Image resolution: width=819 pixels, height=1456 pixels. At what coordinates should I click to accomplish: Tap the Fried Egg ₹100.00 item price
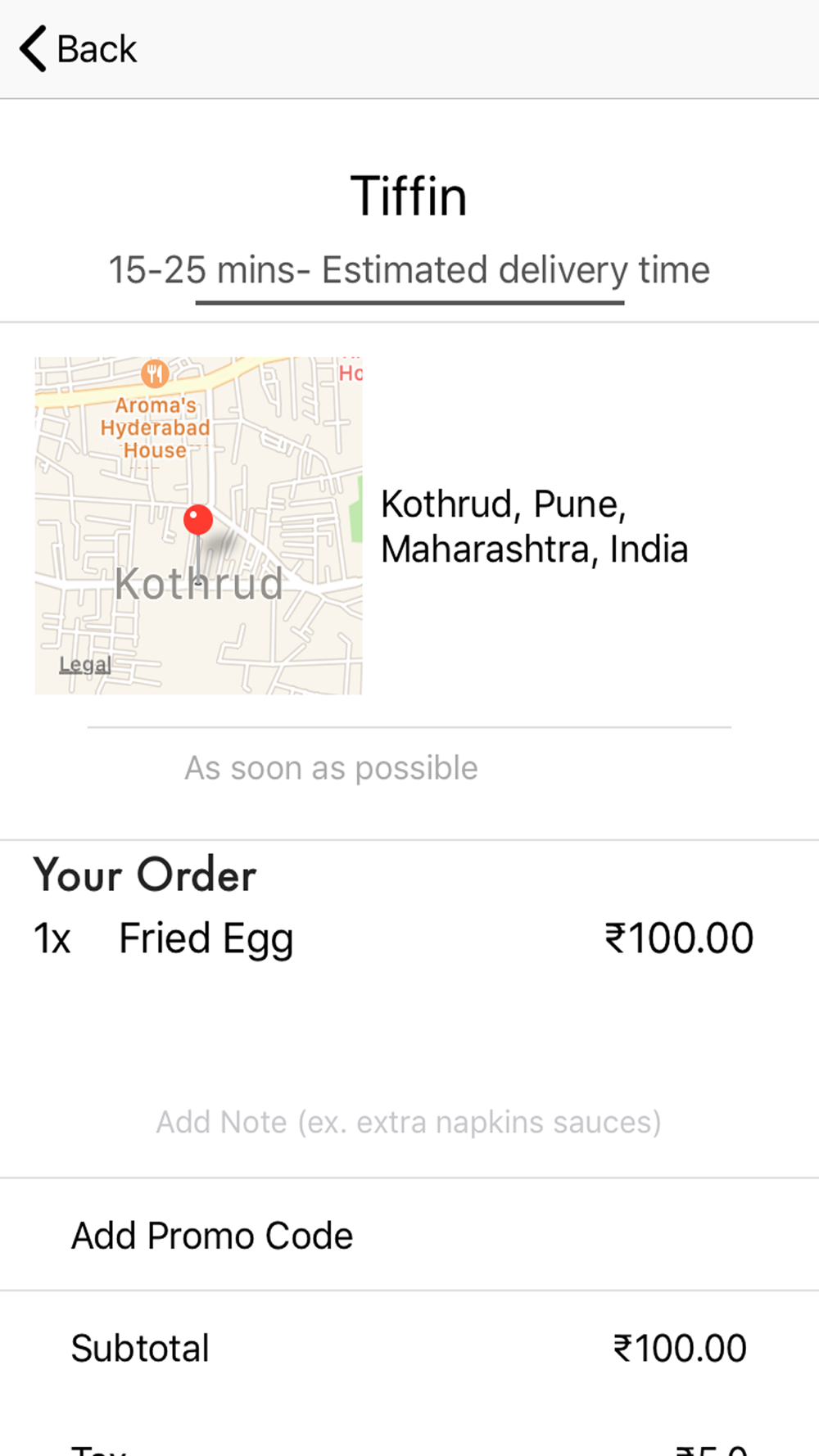coord(679,938)
